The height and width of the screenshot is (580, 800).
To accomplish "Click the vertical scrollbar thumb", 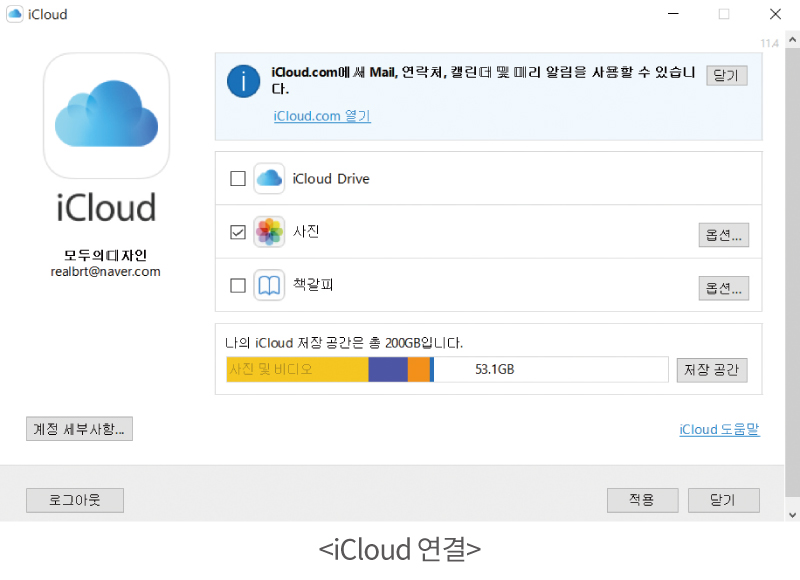I will click(x=792, y=271).
